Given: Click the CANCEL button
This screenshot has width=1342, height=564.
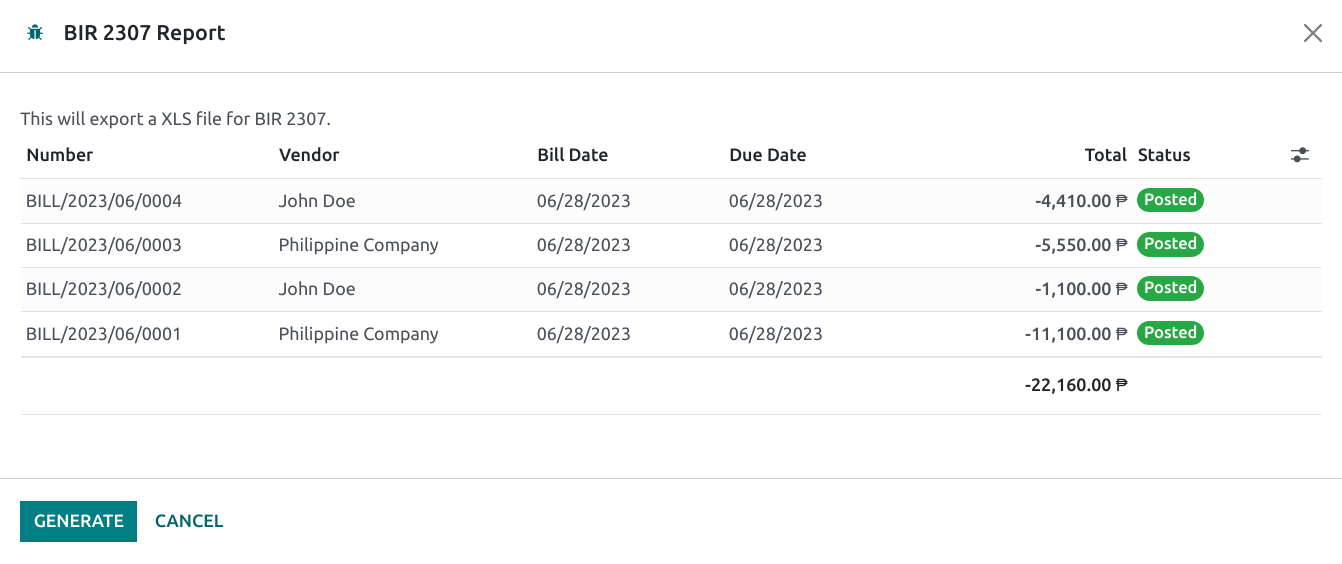Looking at the screenshot, I should (189, 521).
